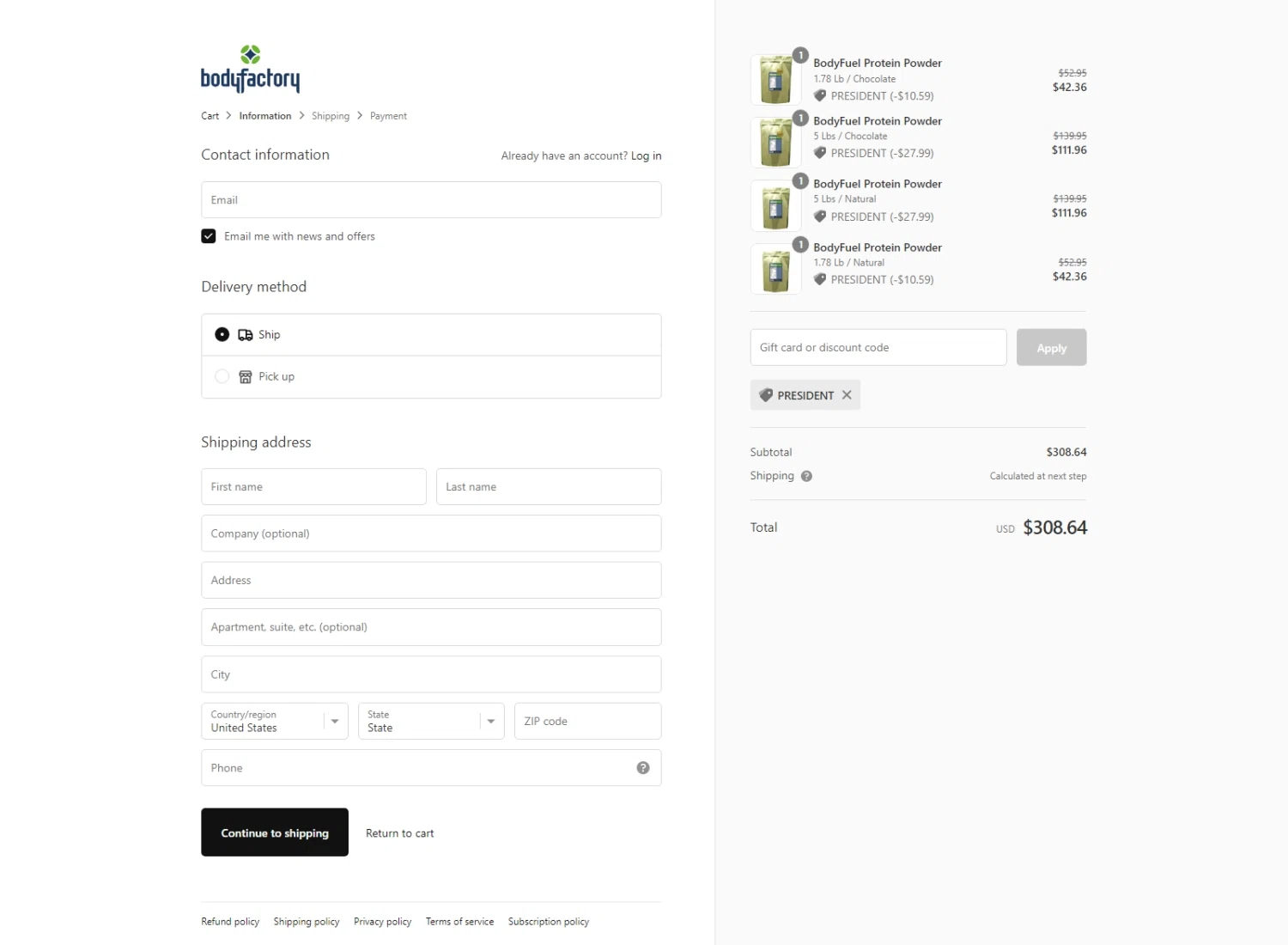Click Continue to shipping button
The width and height of the screenshot is (1288, 945).
(275, 832)
